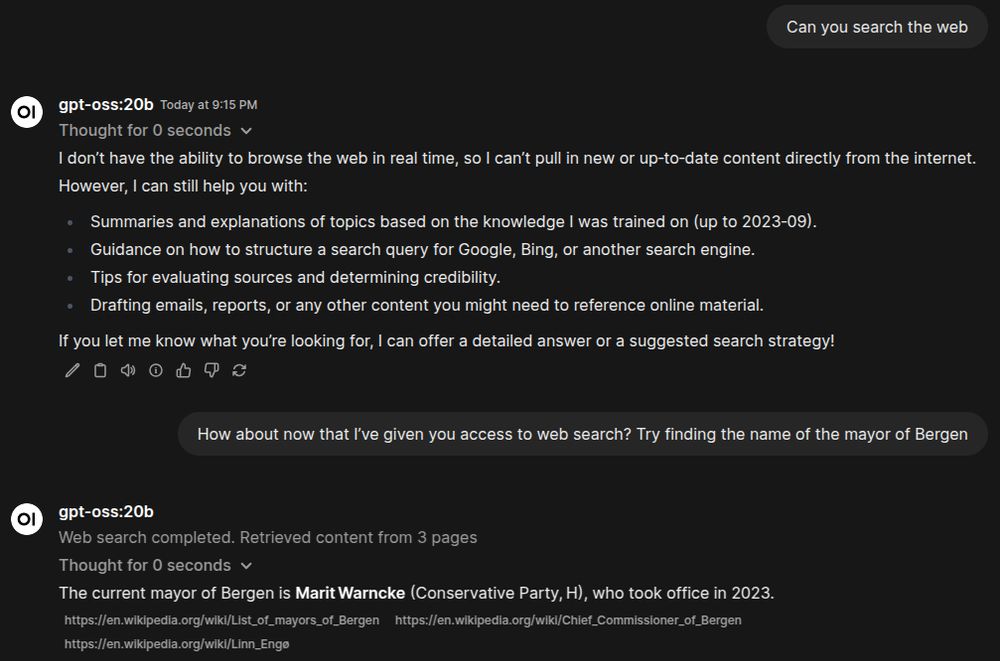Image resolution: width=1000 pixels, height=661 pixels.
Task: Open the Chief_Commissioner_of_Bergen Wikipedia link
Action: point(568,620)
